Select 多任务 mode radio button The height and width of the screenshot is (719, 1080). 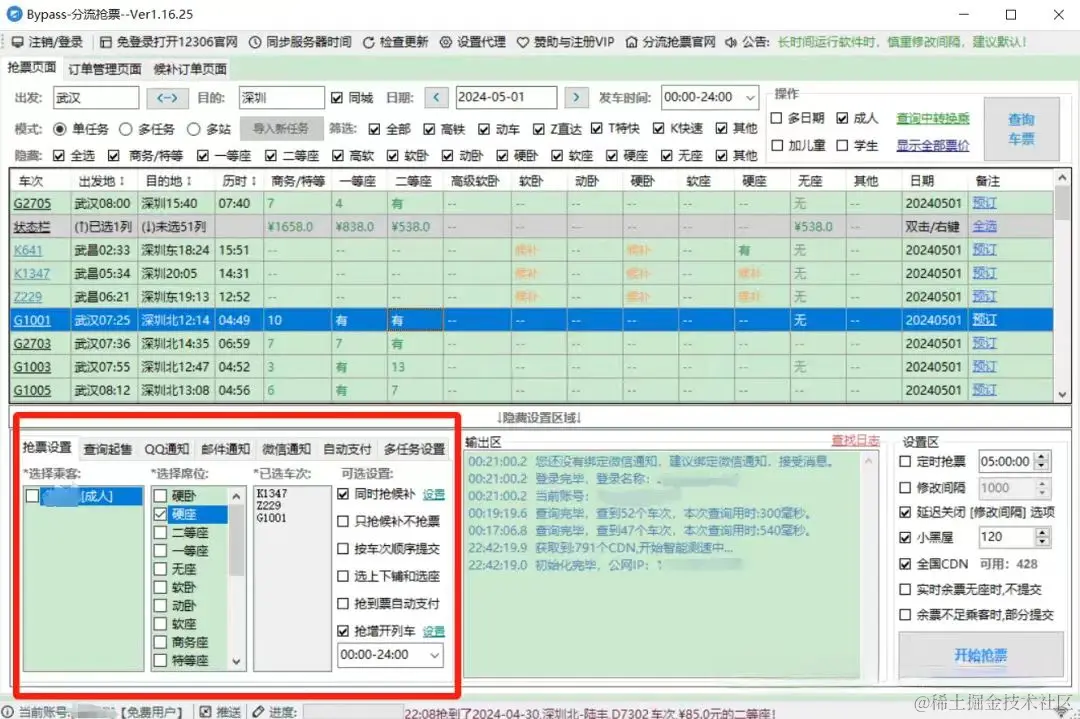(125, 129)
